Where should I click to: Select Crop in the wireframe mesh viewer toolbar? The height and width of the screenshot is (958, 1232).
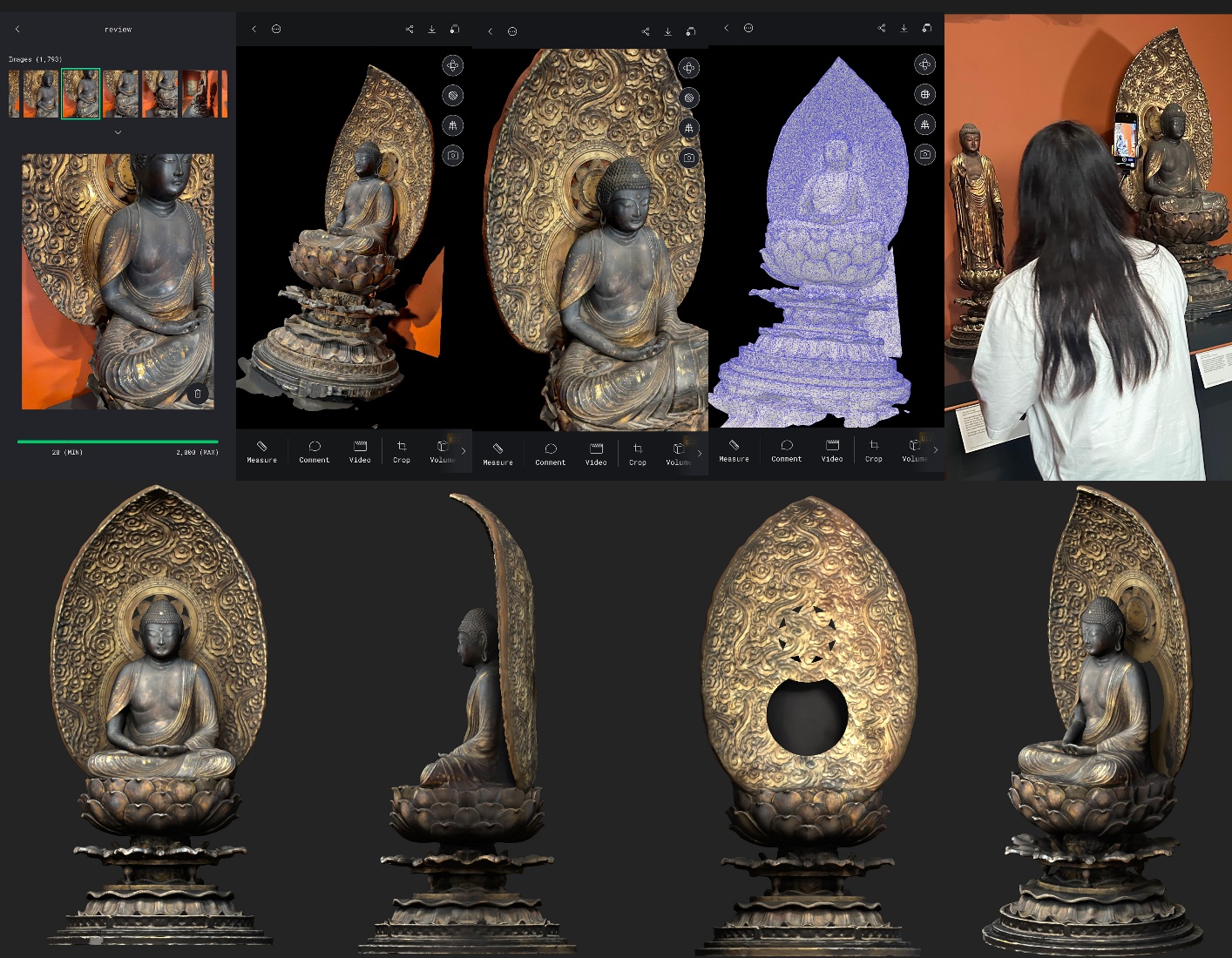(x=874, y=451)
